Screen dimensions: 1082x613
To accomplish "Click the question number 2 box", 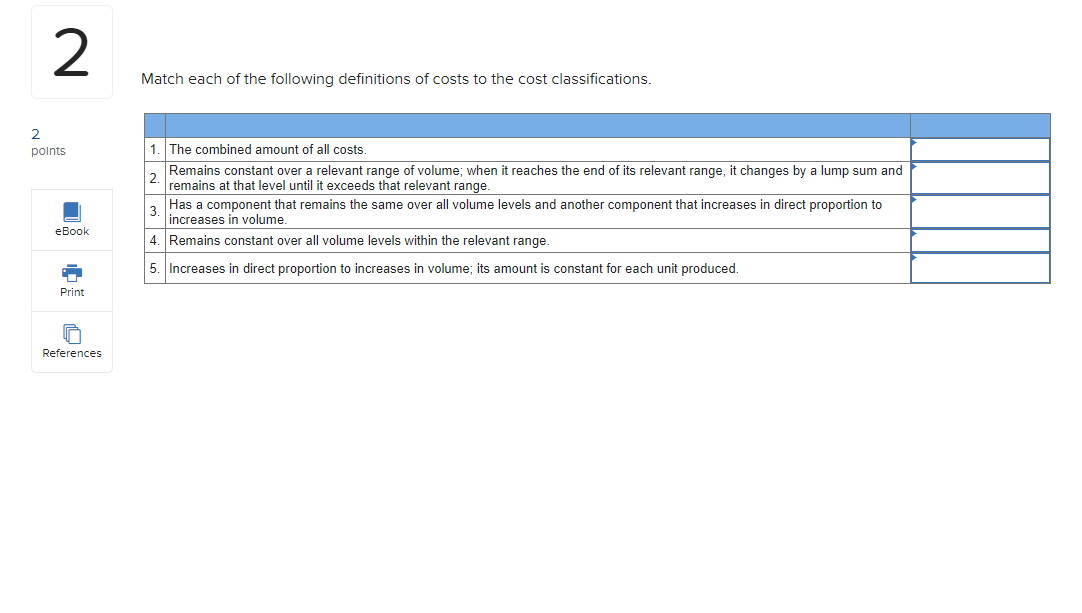I will coord(71,51).
